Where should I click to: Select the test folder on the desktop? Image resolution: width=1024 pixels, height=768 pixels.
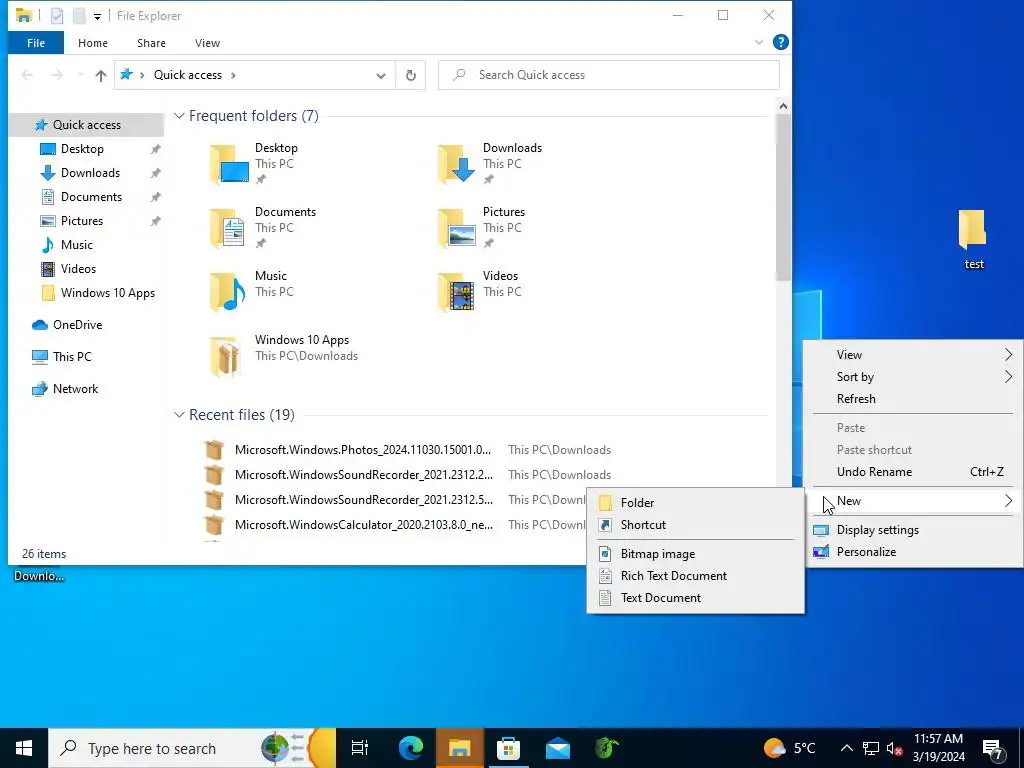972,239
